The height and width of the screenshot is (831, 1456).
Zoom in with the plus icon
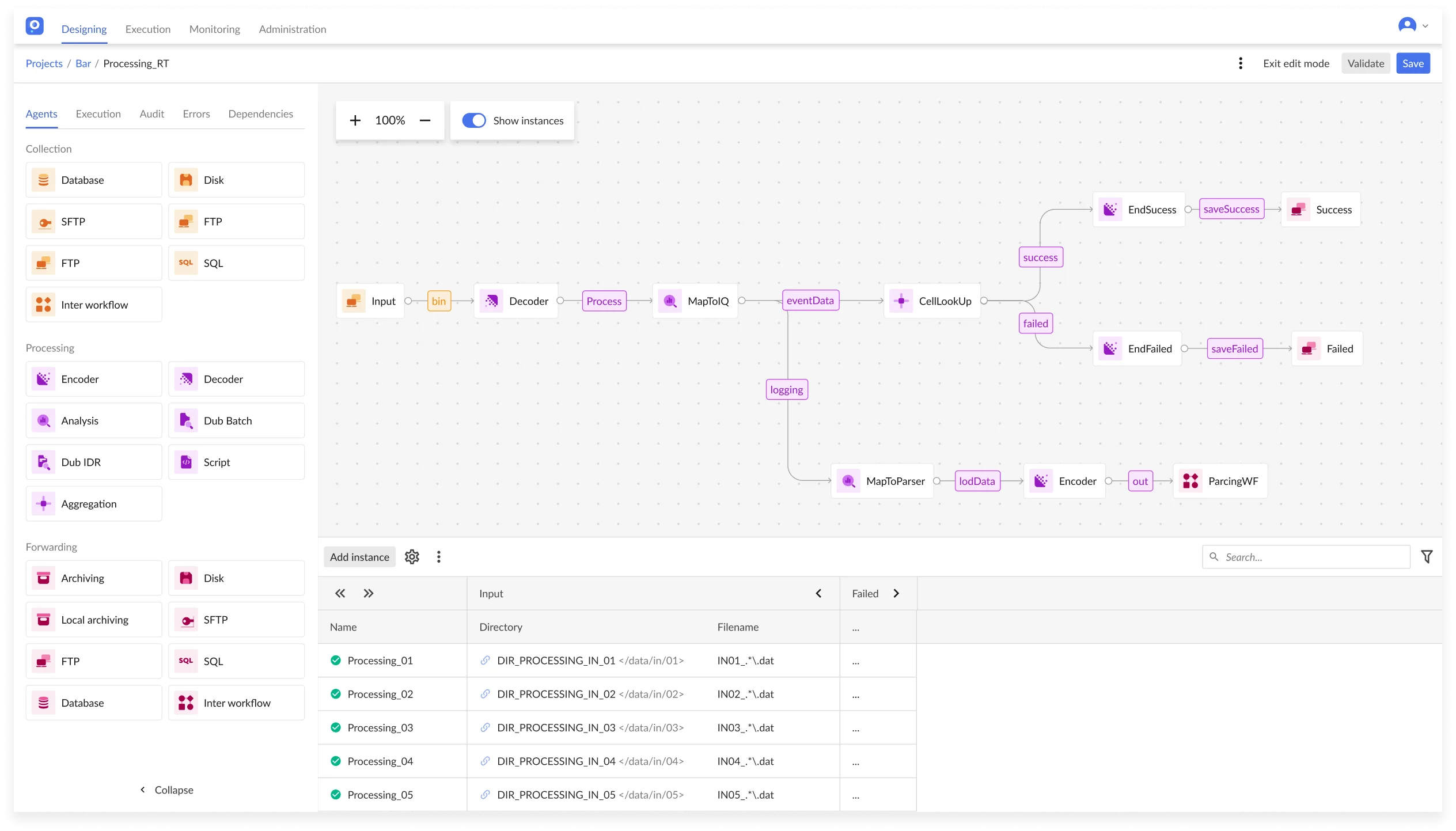355,120
